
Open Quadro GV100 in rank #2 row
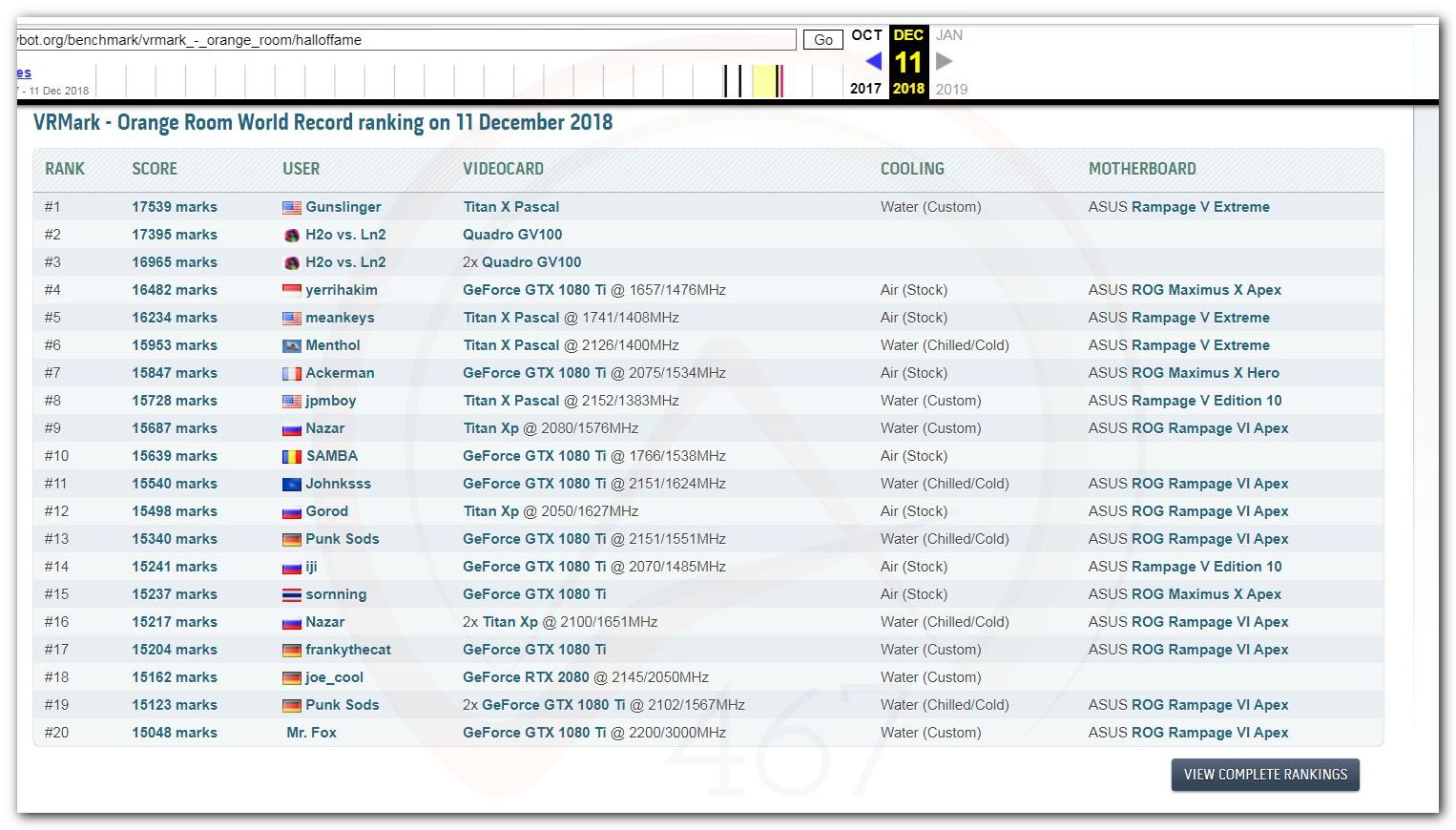512,235
